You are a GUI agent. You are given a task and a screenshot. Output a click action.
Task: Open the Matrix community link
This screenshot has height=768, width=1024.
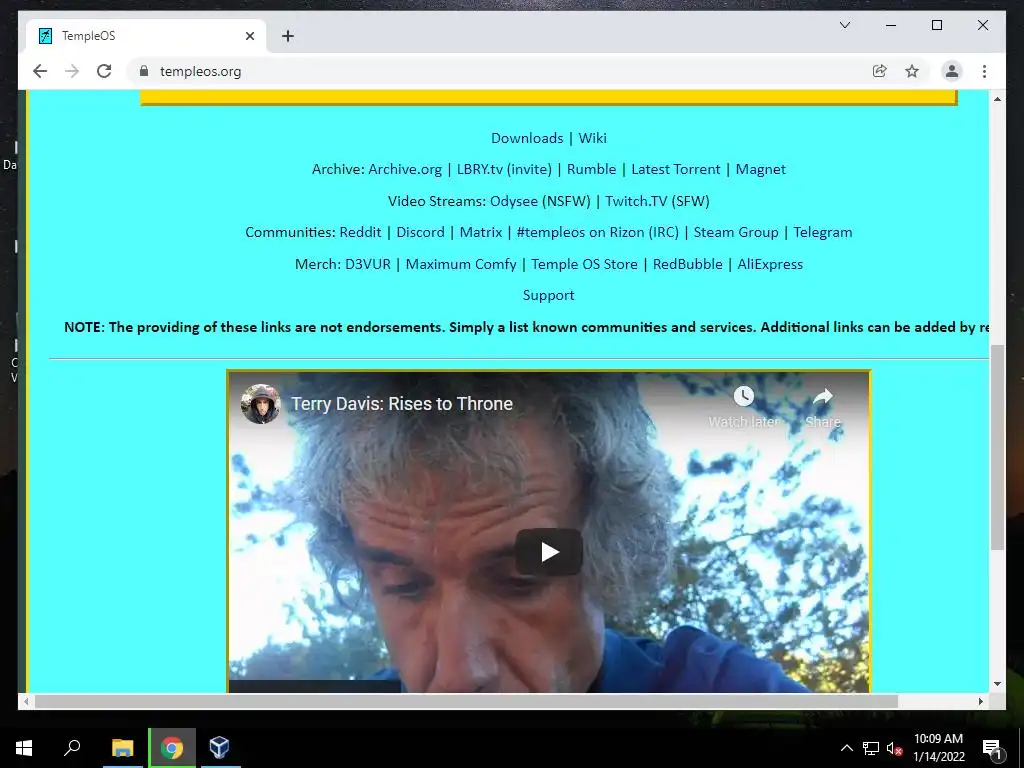[x=481, y=232]
